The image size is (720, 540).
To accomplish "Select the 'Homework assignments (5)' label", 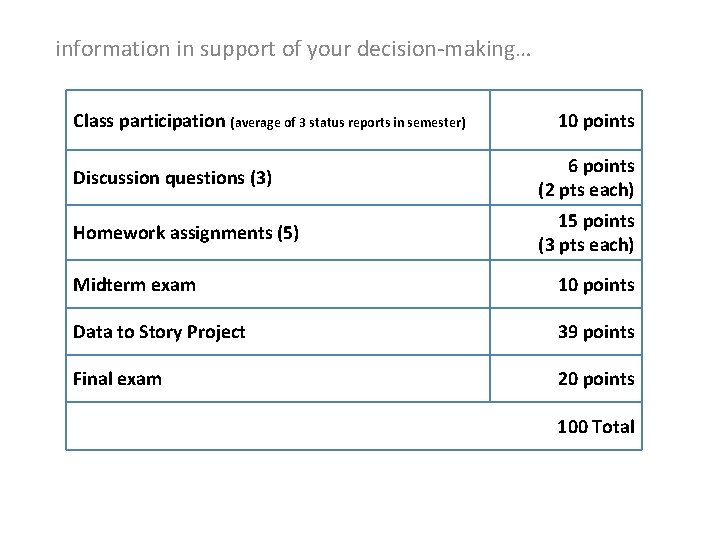I will click(186, 233).
